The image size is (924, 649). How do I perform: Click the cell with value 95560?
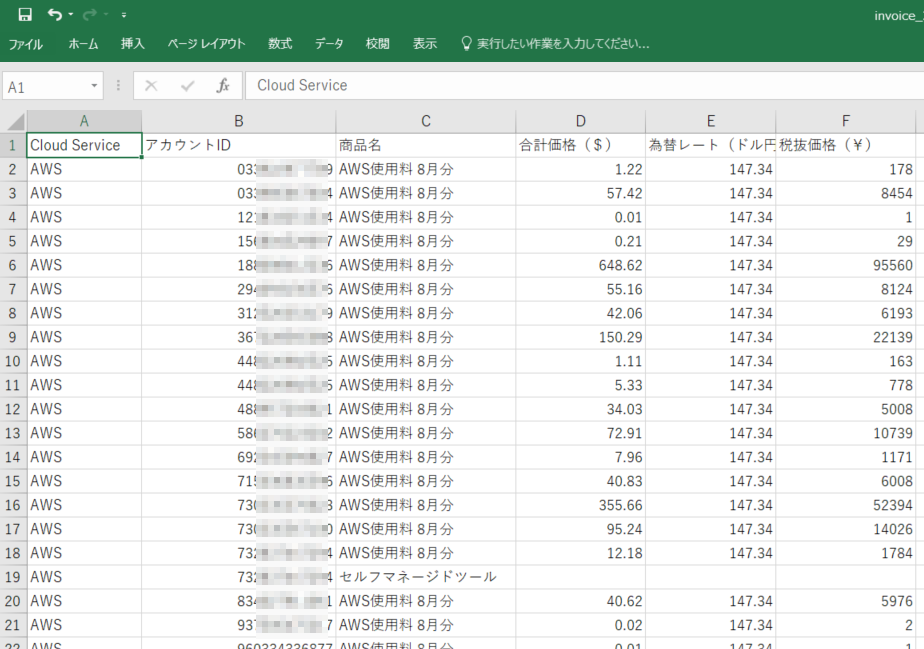[846, 265]
